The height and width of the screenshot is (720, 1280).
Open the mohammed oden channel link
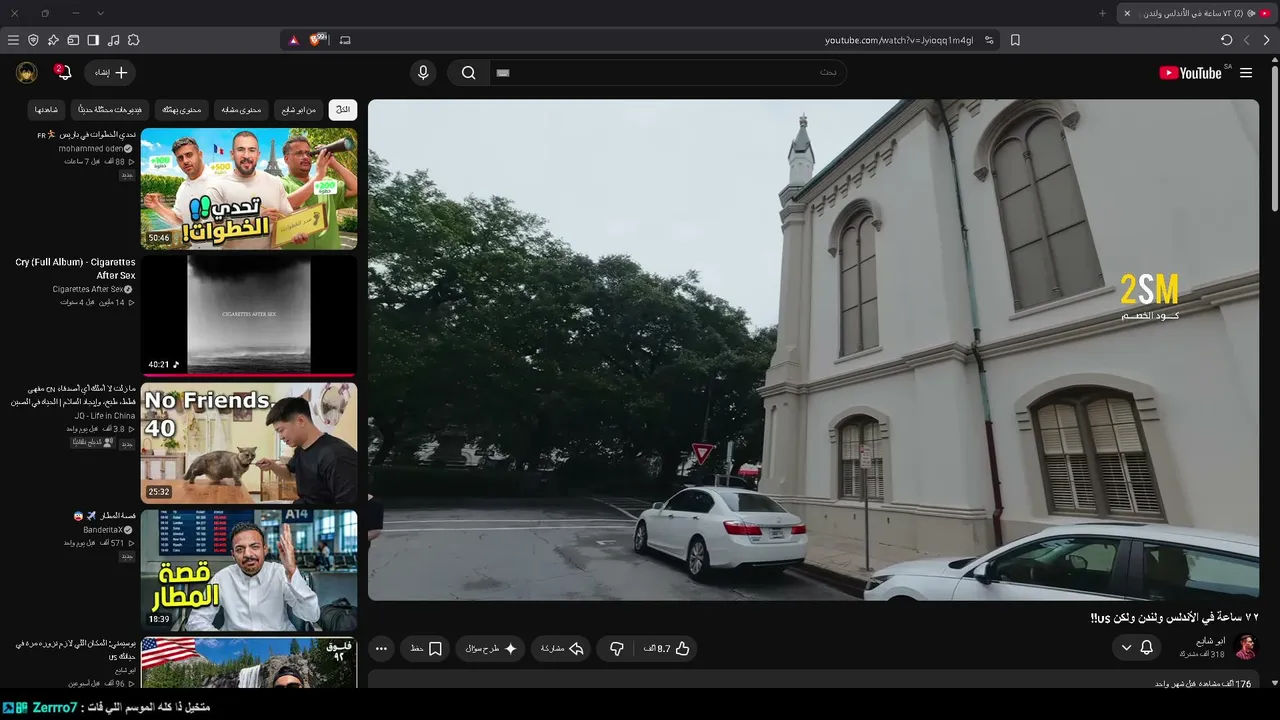coord(91,148)
